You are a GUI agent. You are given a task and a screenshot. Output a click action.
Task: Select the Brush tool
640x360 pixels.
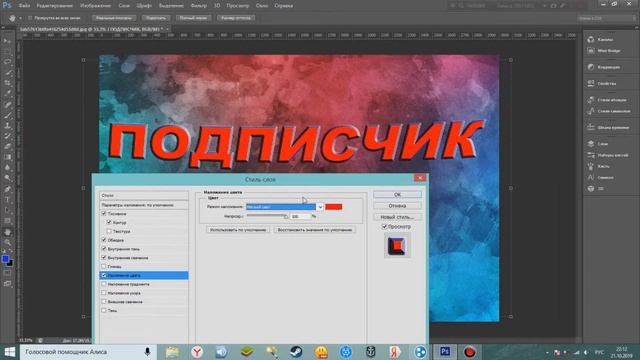(7, 115)
